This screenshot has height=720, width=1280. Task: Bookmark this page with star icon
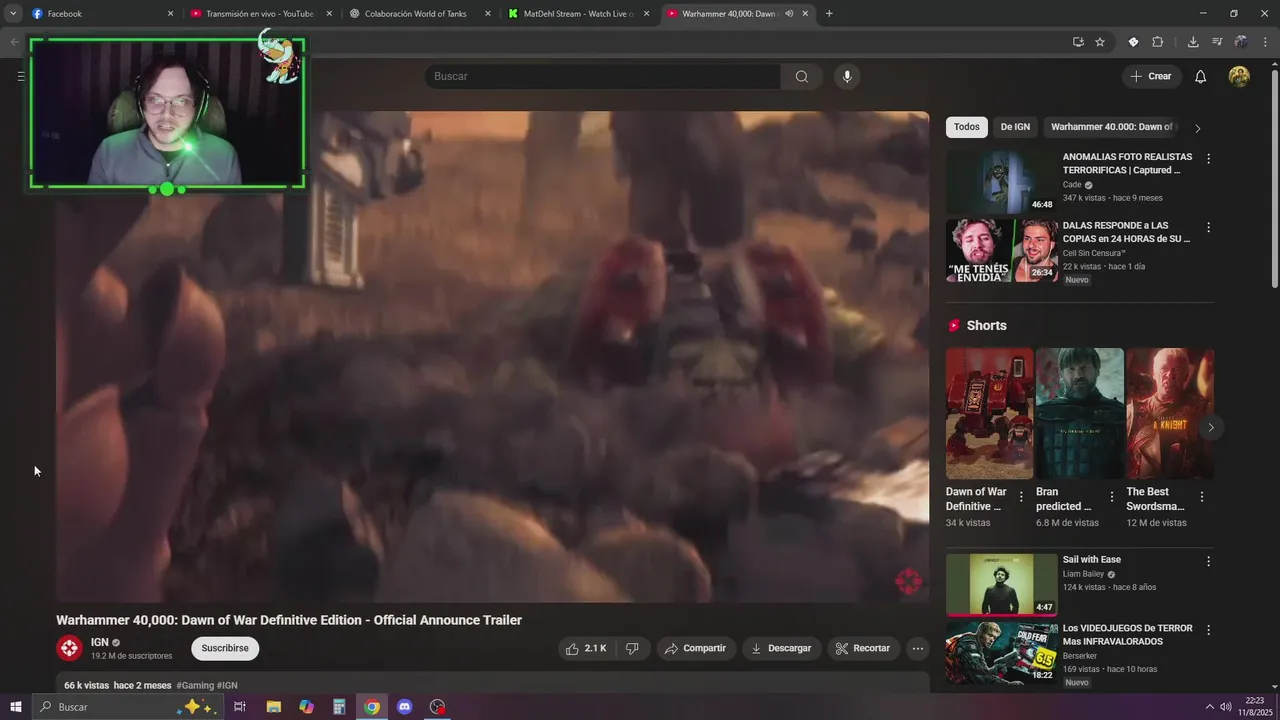pyautogui.click(x=1100, y=42)
